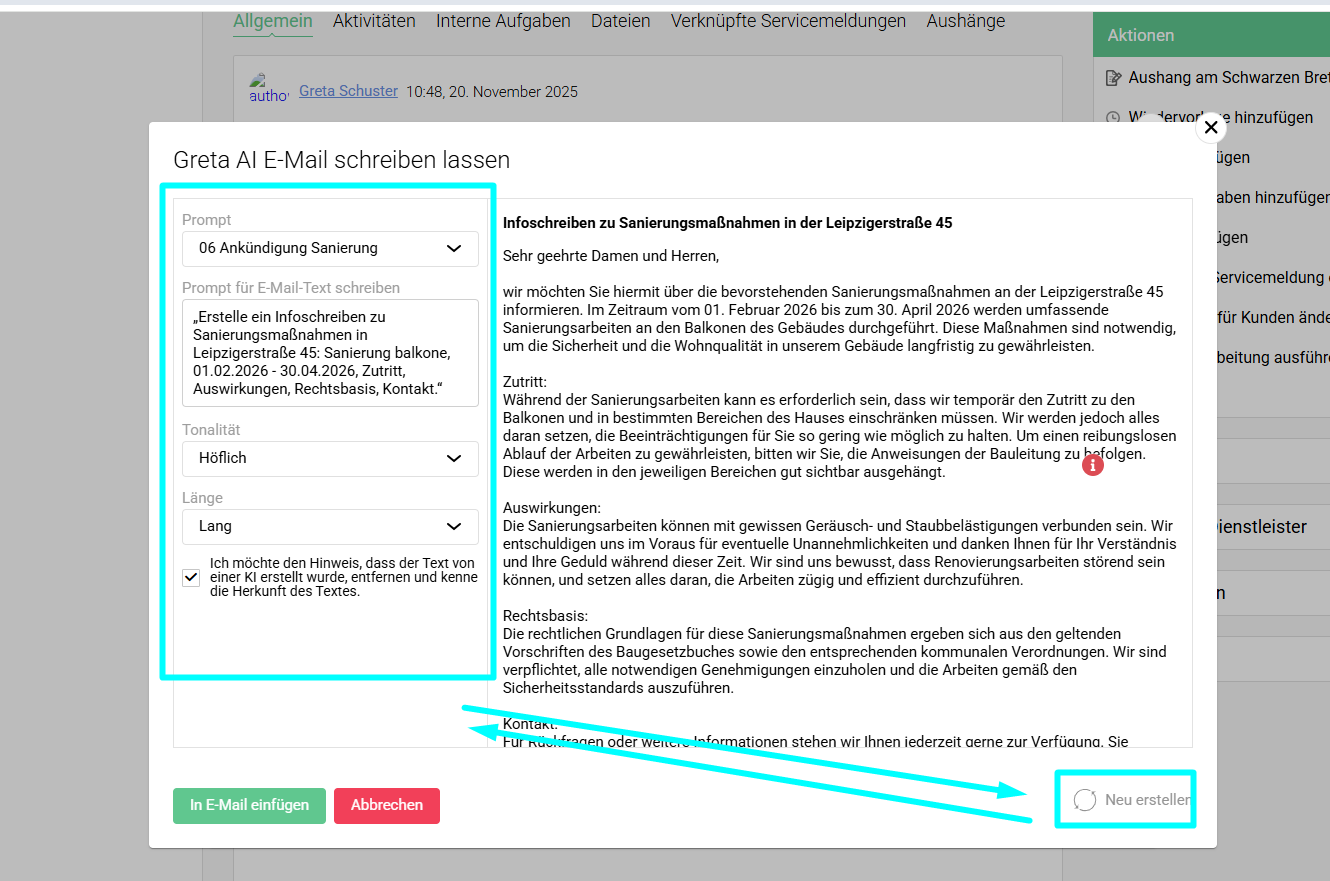
Task: Open the Länge dropdown set to Lang
Action: (330, 526)
